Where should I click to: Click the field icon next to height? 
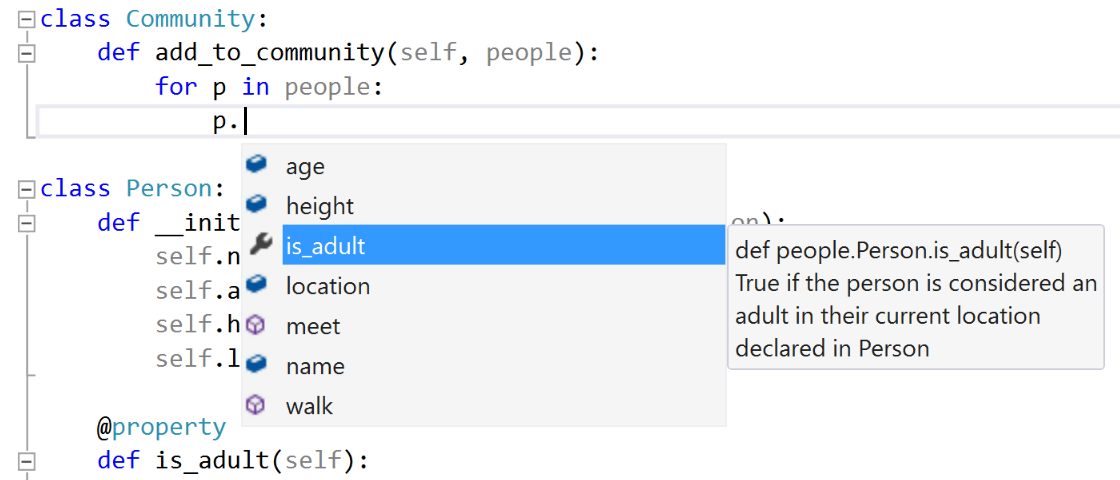pos(257,205)
